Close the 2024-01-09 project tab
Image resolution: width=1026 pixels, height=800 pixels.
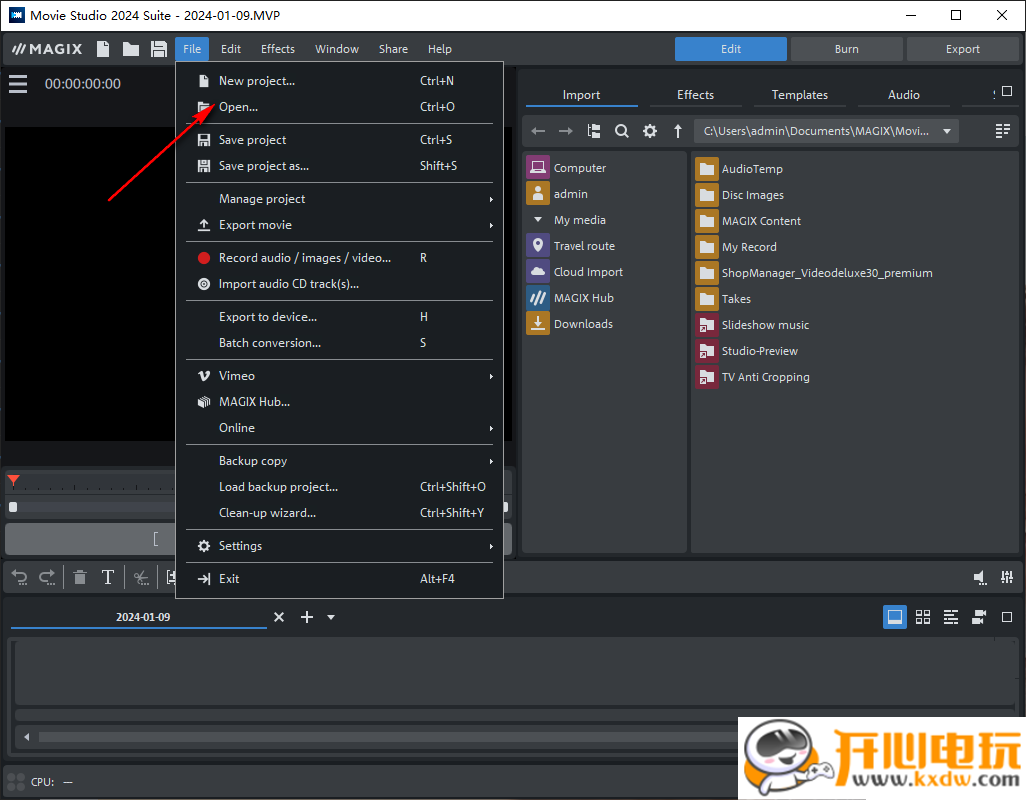279,617
